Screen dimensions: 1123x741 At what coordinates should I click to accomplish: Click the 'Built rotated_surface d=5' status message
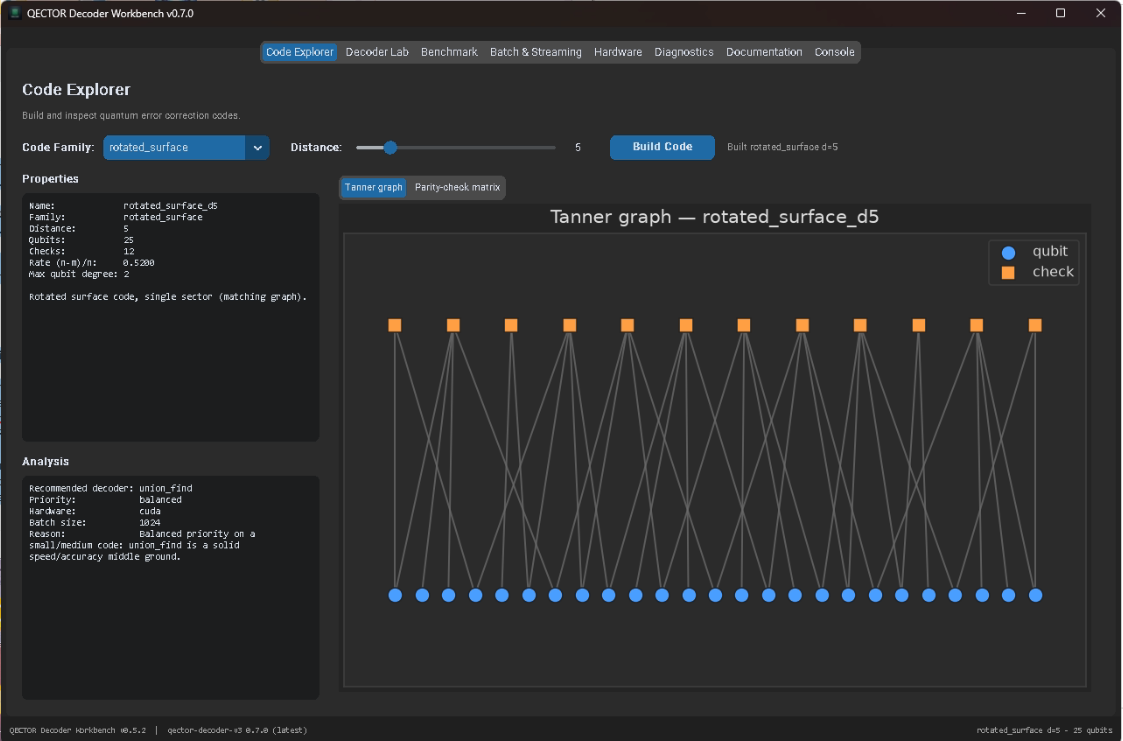[782, 147]
